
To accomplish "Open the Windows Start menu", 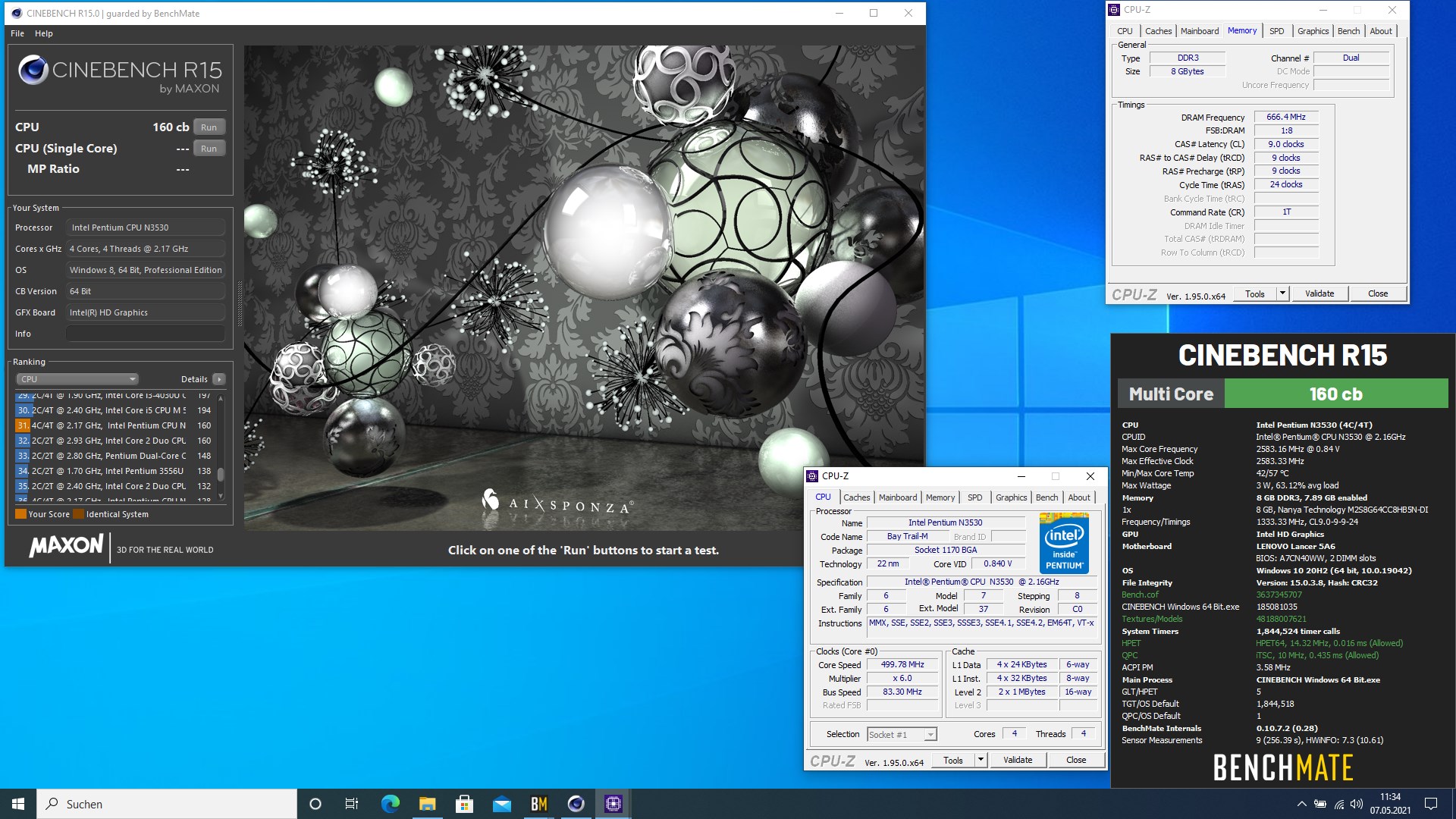I will point(18,804).
